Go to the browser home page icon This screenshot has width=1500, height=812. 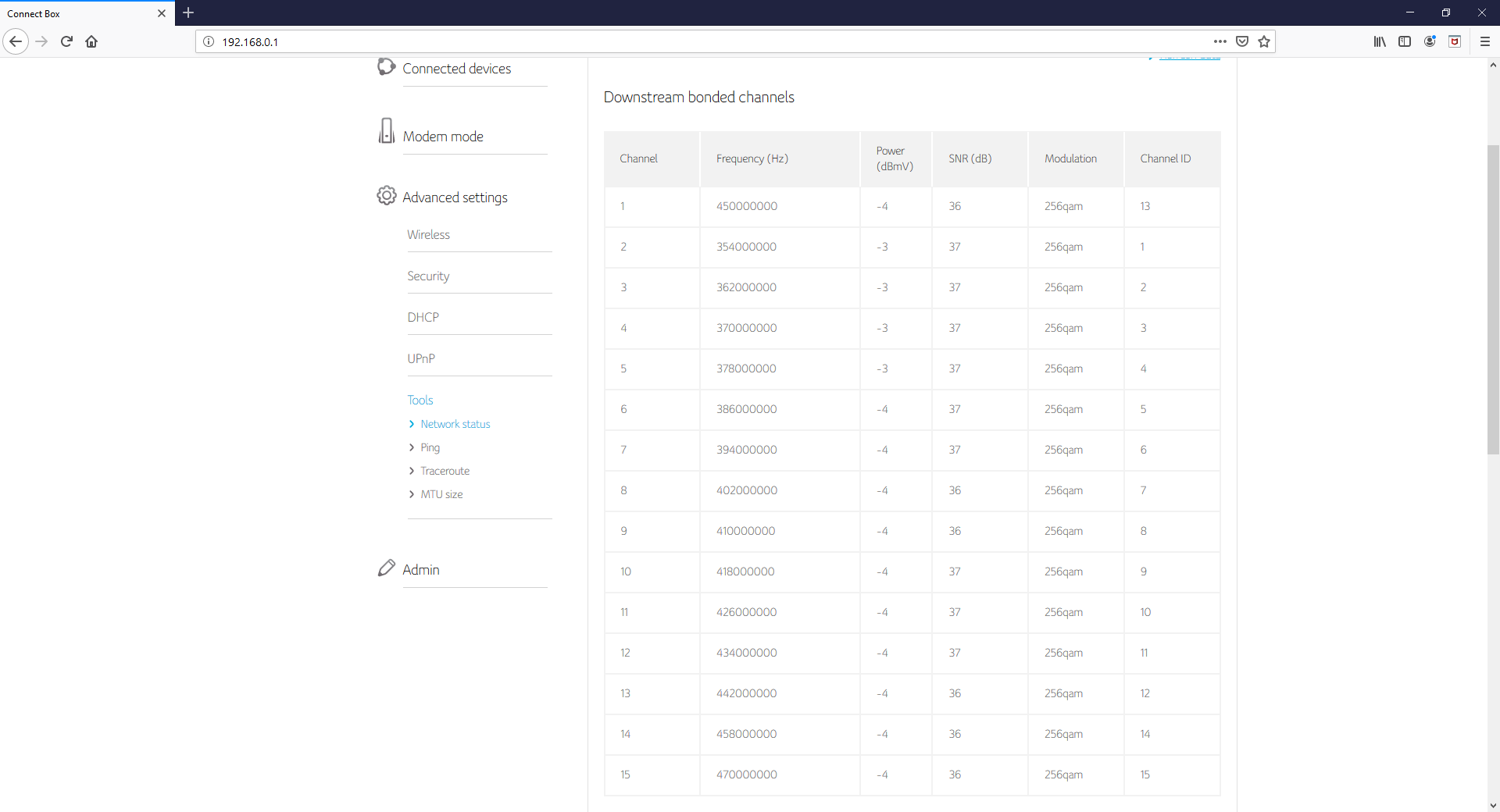91,41
